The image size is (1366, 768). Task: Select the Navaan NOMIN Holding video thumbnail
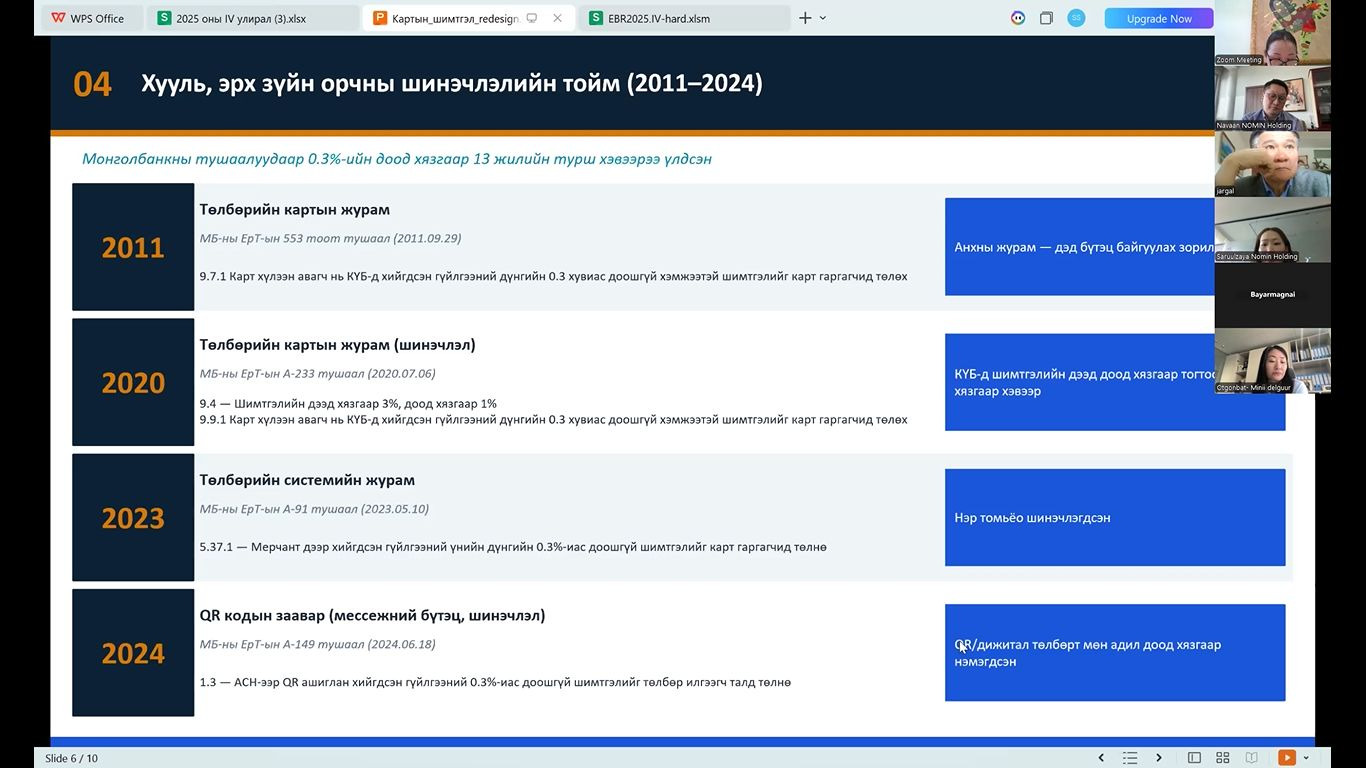point(1272,98)
